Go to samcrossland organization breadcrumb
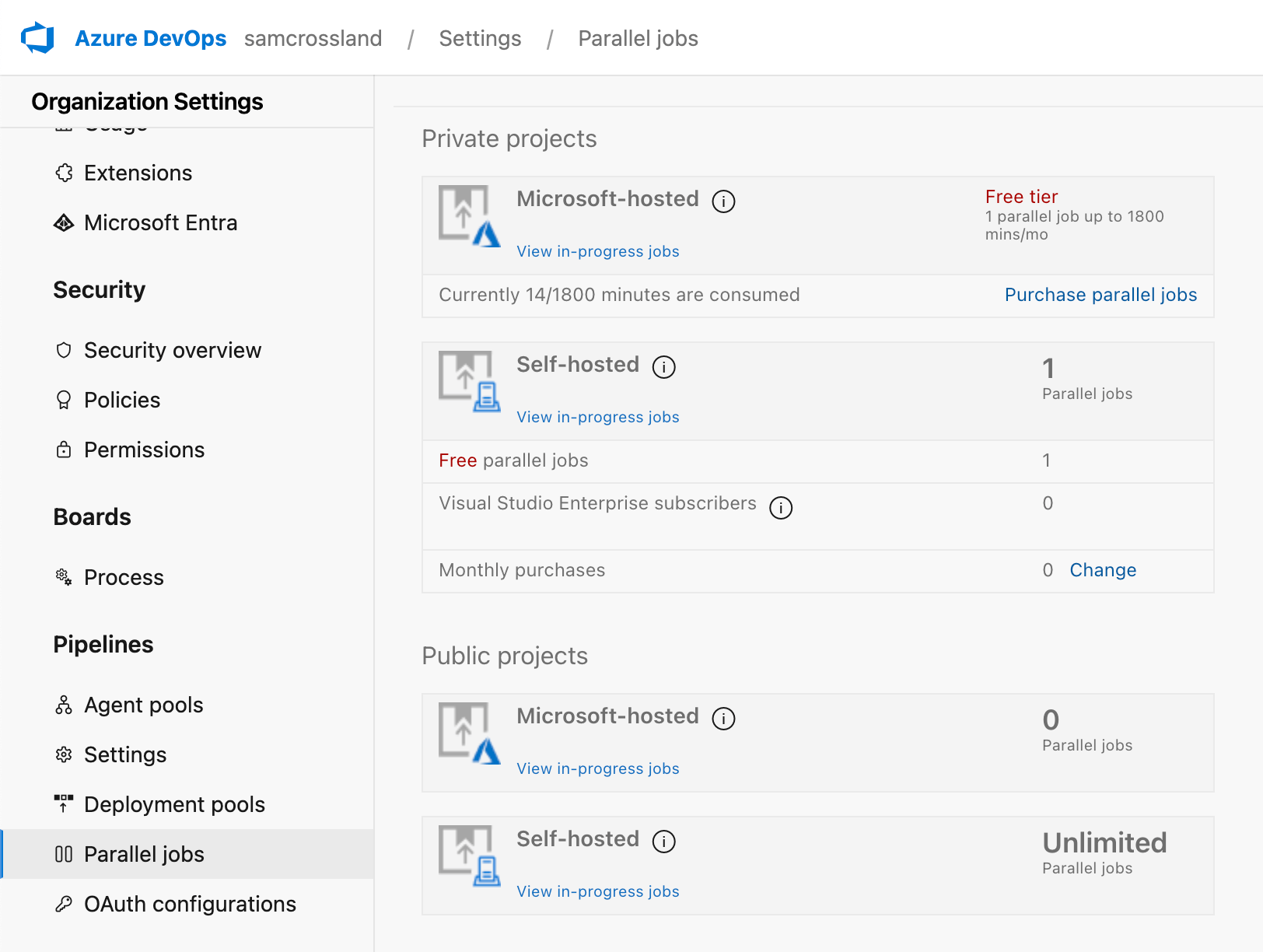Image resolution: width=1263 pixels, height=952 pixels. click(313, 38)
